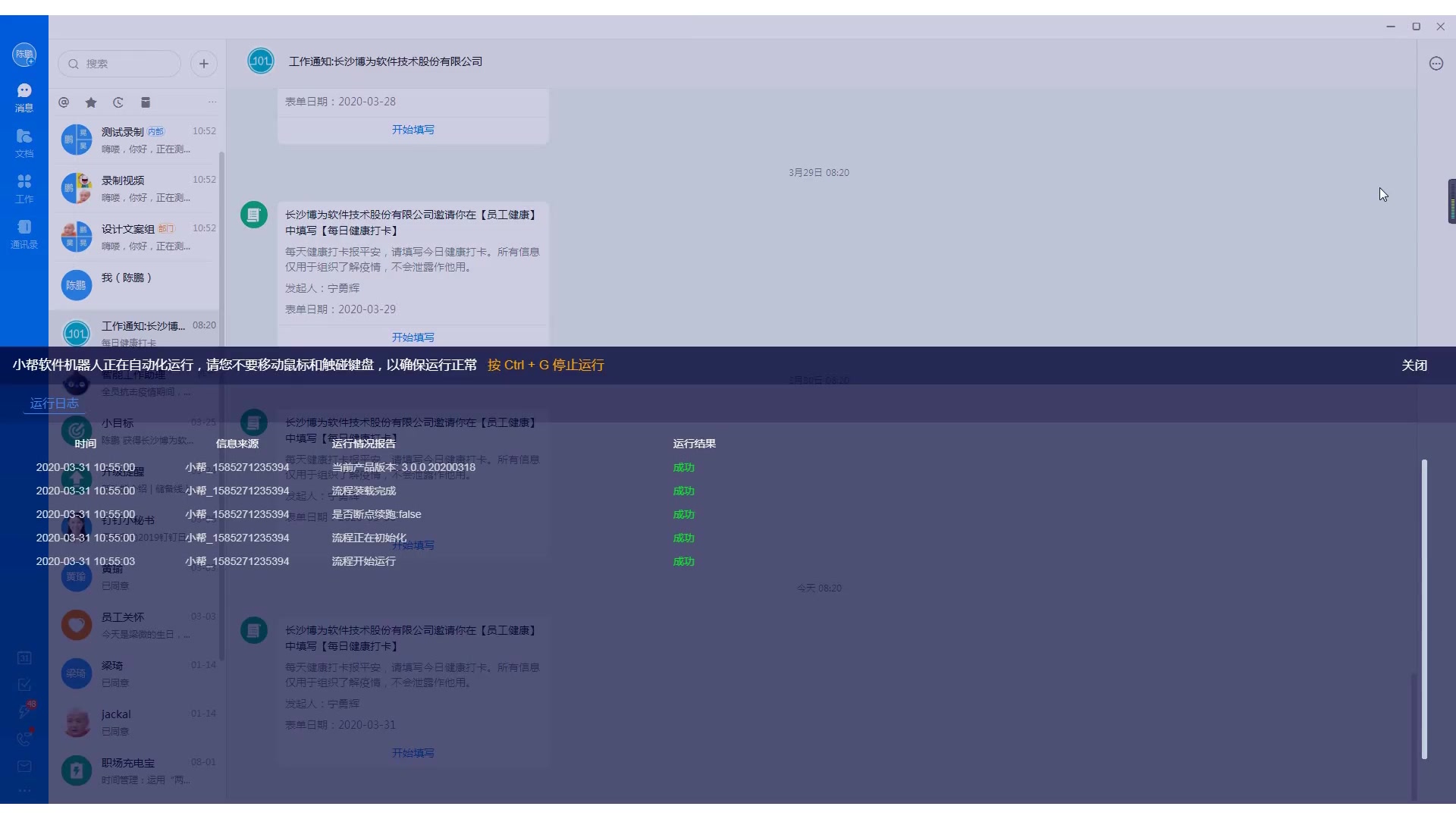Viewport: 1456px width, 819px height.
Task: Click the plus button beside search box
Action: coord(204,64)
